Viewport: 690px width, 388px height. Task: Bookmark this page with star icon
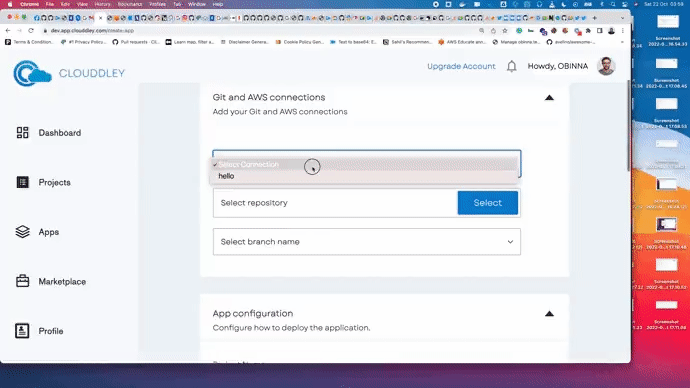(x=505, y=31)
